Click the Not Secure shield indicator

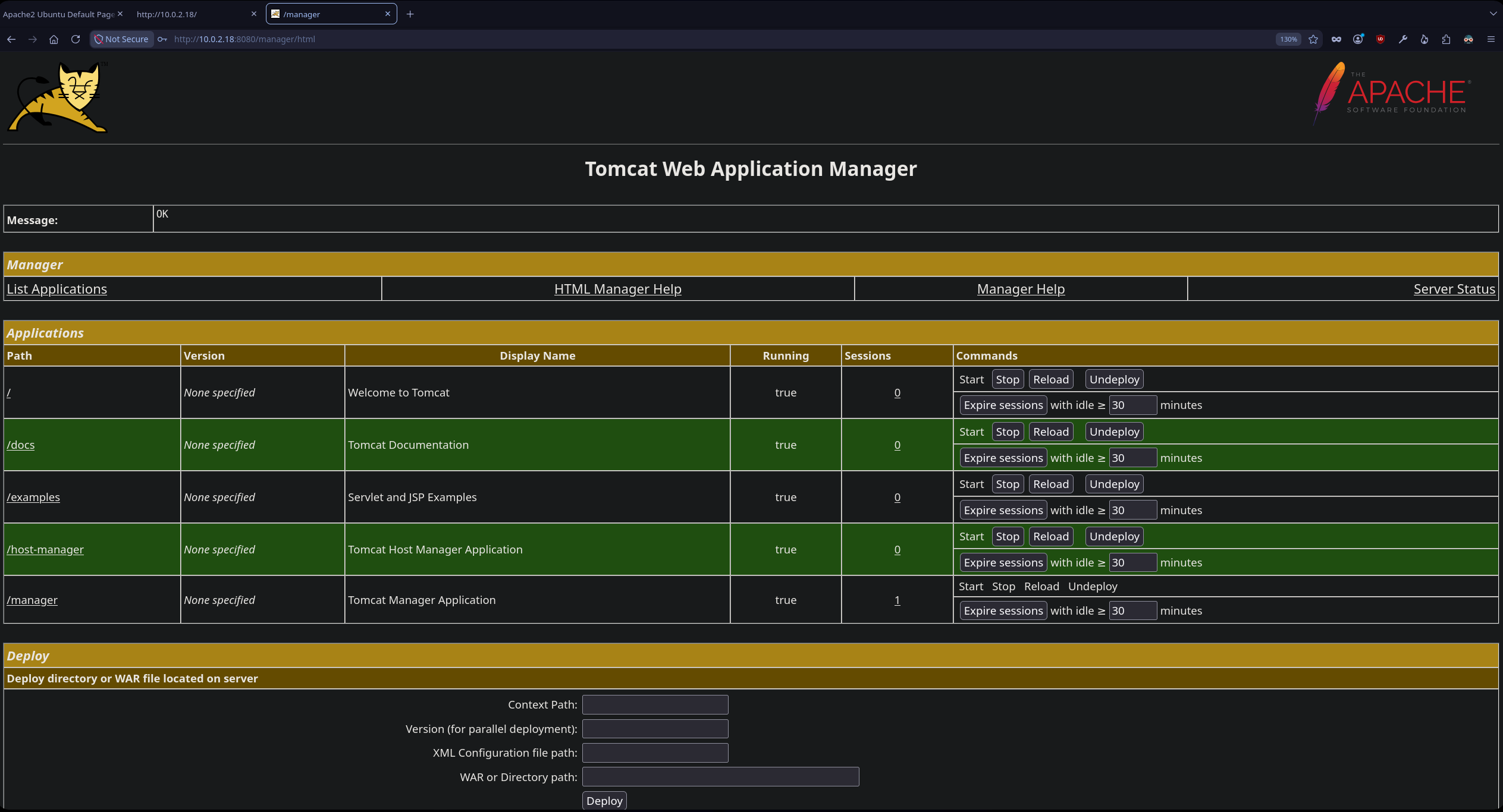(122, 39)
